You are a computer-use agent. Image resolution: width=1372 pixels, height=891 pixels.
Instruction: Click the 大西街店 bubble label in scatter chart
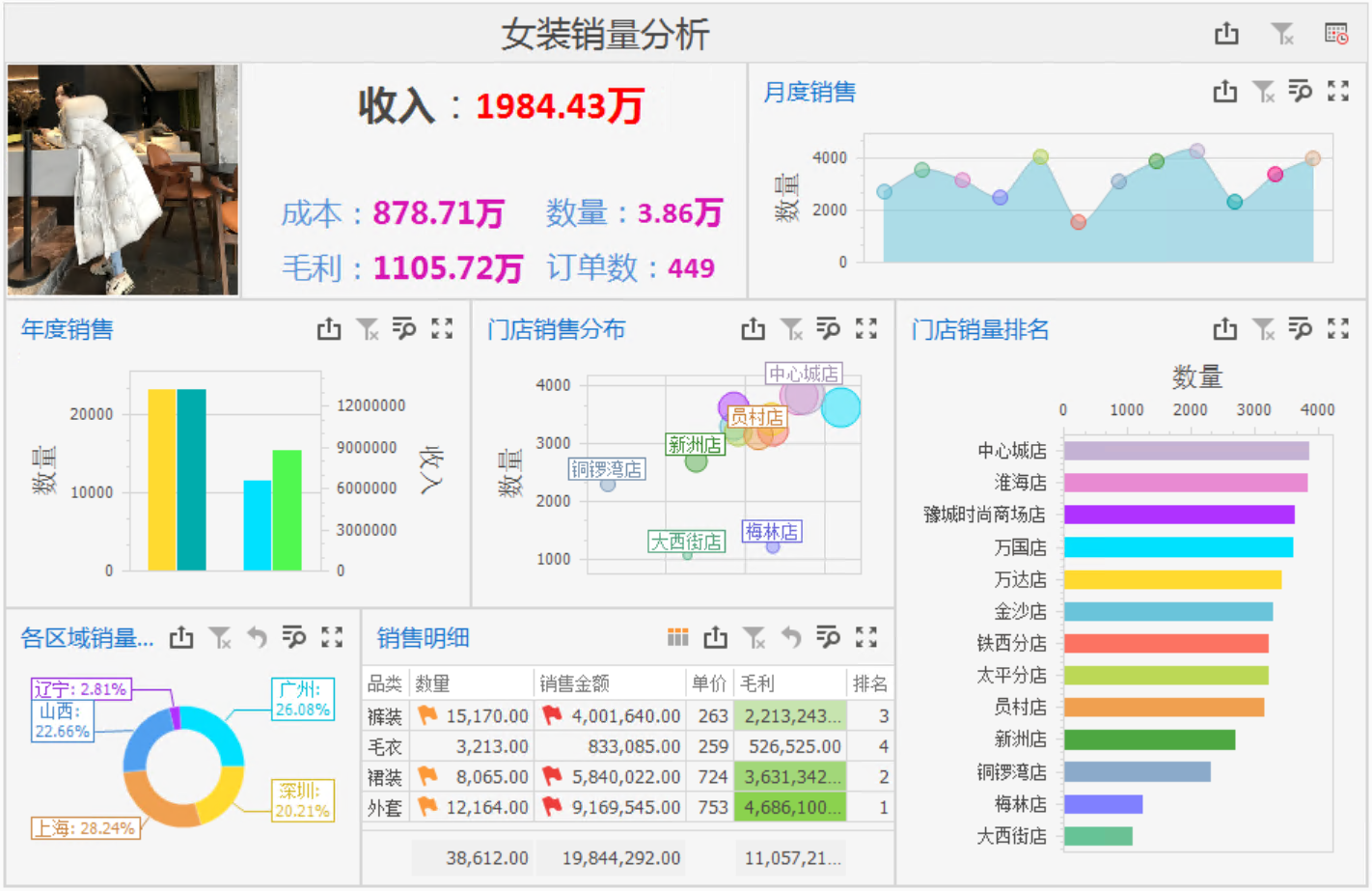[x=686, y=542]
